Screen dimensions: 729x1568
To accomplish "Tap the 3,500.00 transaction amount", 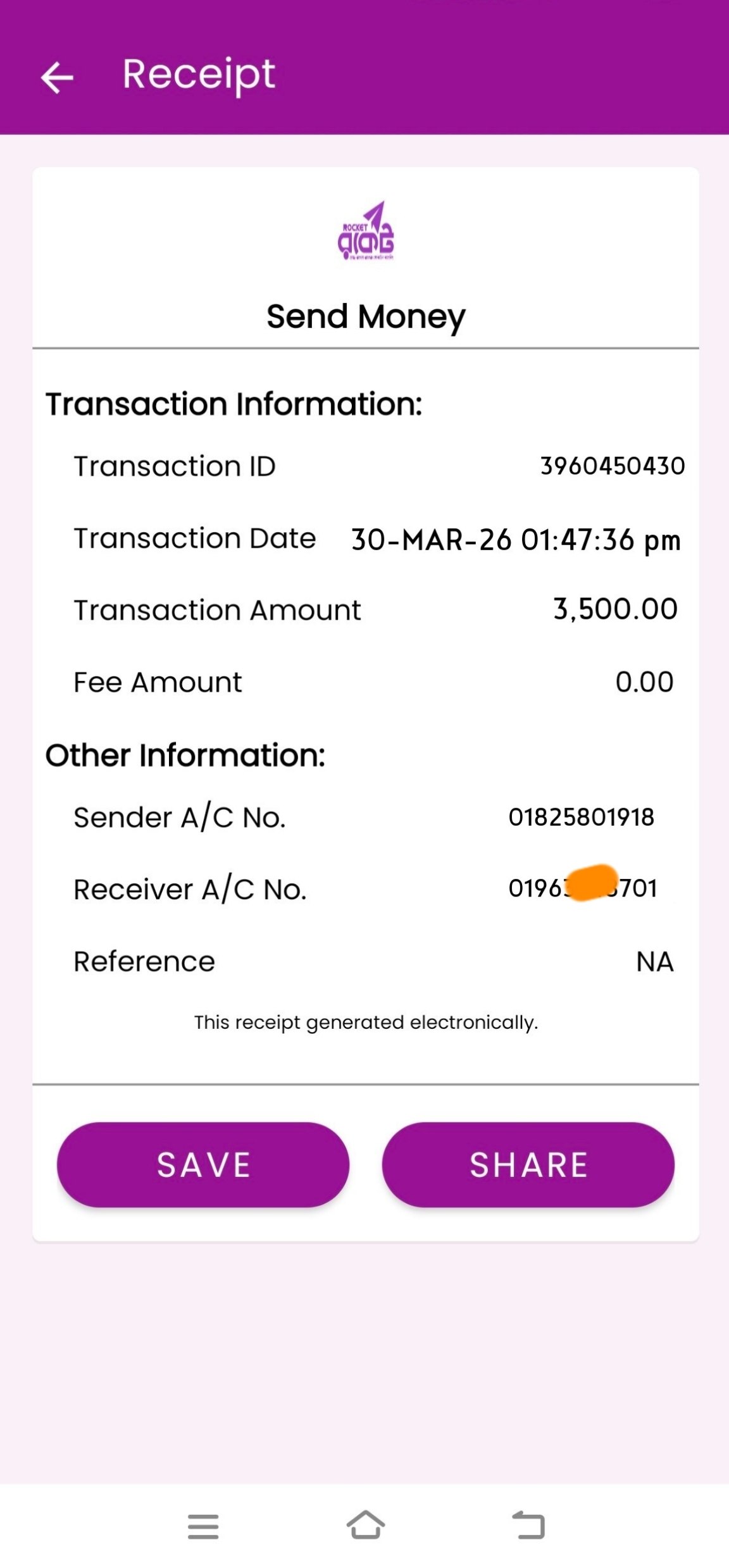I will (x=615, y=609).
